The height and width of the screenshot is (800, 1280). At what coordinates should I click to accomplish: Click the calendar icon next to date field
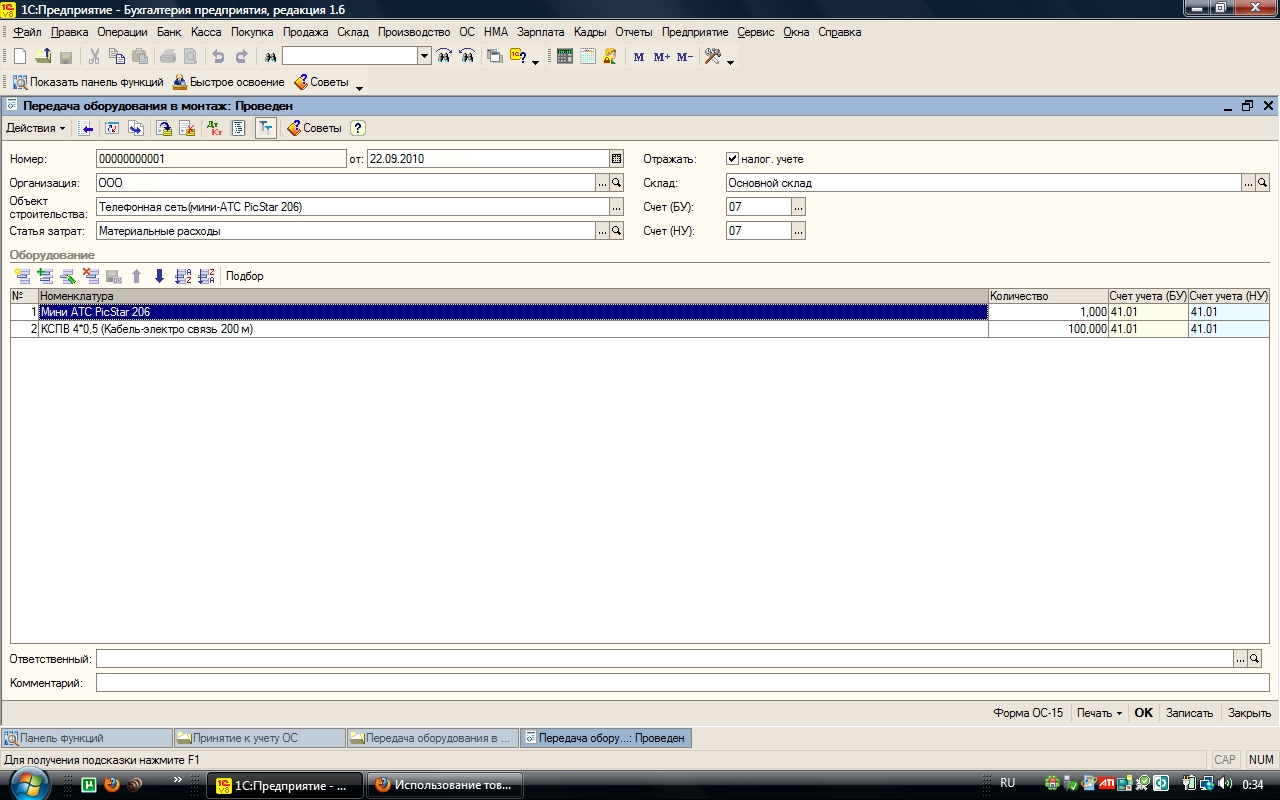click(616, 159)
